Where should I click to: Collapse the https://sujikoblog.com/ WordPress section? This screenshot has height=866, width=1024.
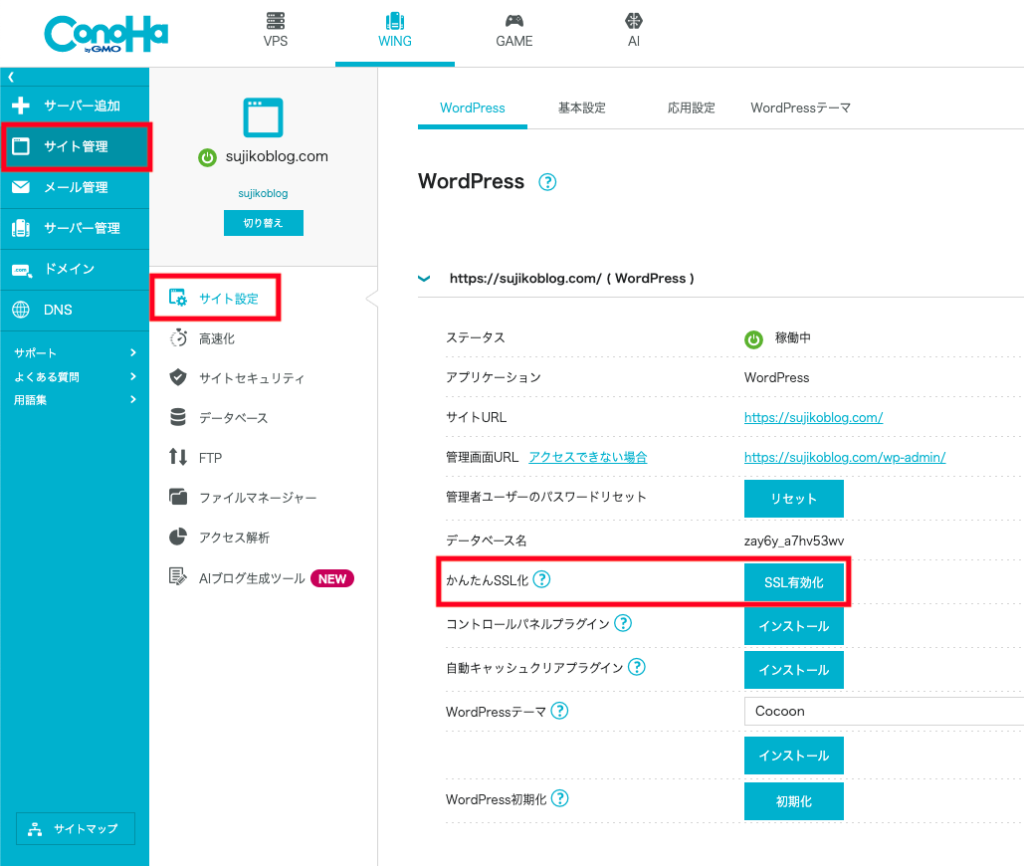click(x=424, y=279)
